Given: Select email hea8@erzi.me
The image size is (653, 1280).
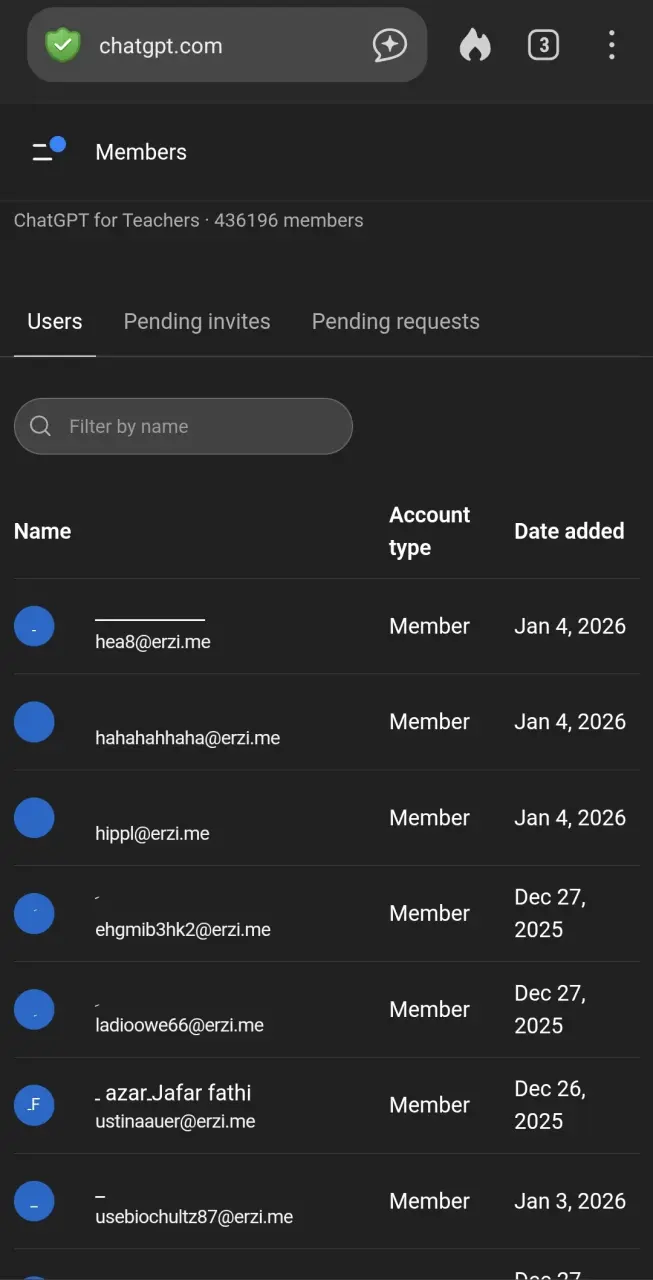Looking at the screenshot, I should click(153, 642).
